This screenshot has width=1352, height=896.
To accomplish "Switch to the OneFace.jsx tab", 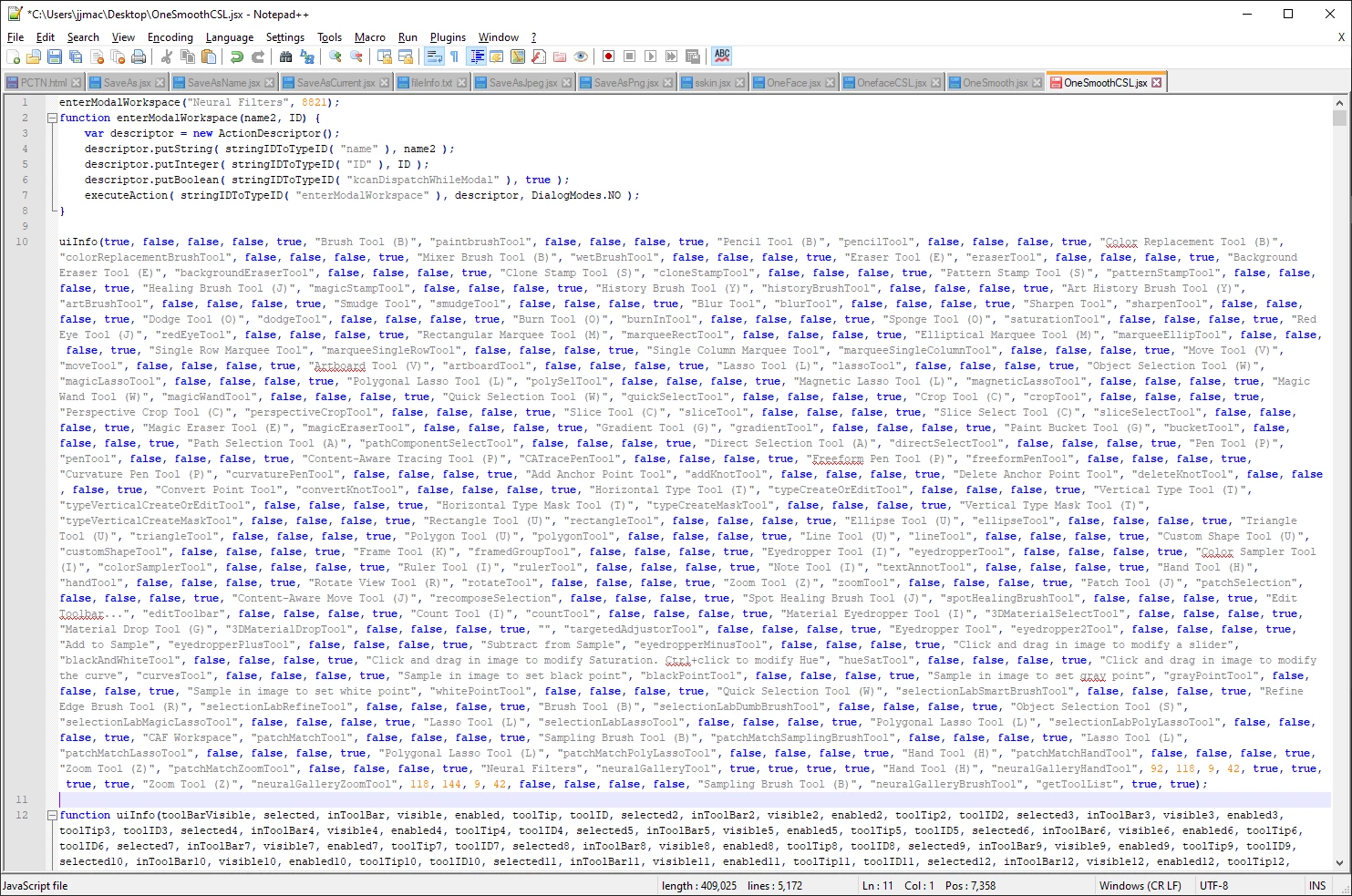I will (793, 83).
